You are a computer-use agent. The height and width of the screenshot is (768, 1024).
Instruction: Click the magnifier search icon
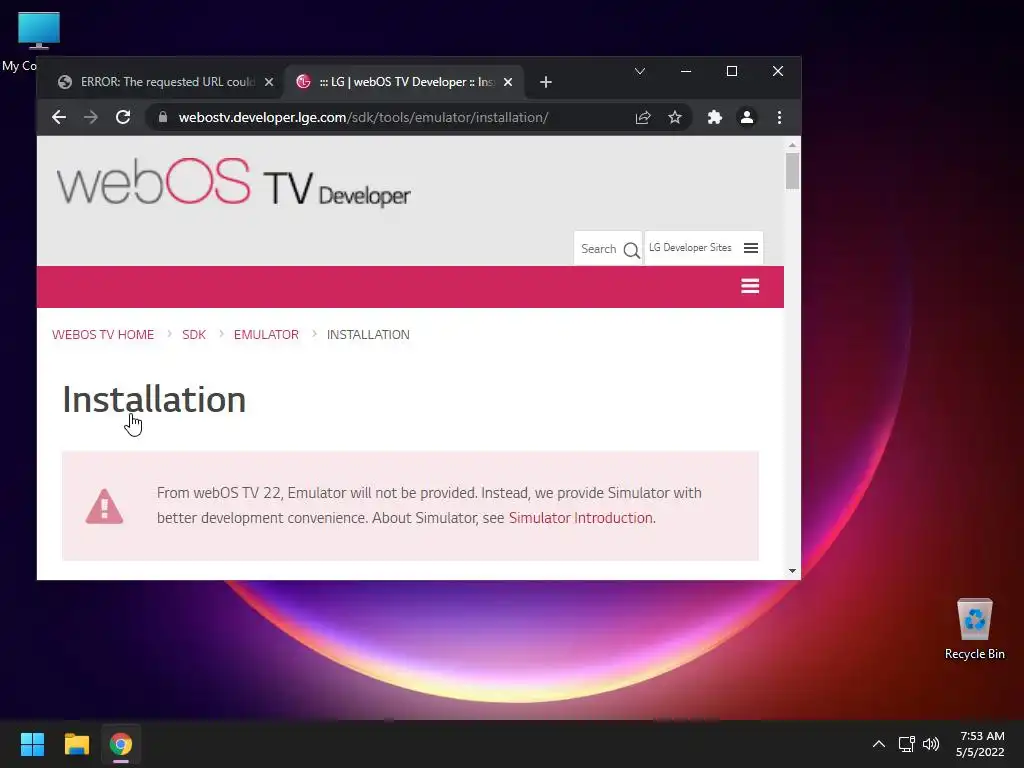pyautogui.click(x=631, y=250)
